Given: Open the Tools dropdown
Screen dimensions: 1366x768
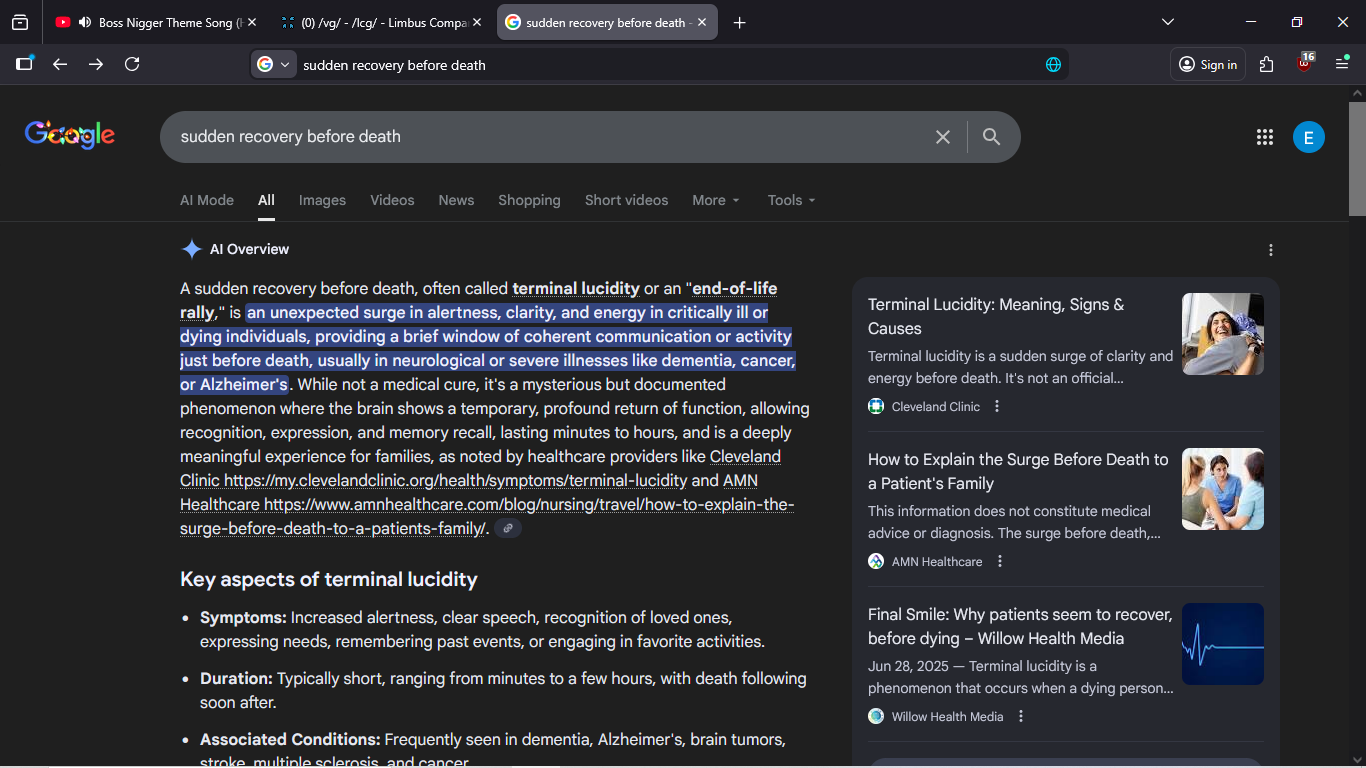Looking at the screenshot, I should point(792,200).
